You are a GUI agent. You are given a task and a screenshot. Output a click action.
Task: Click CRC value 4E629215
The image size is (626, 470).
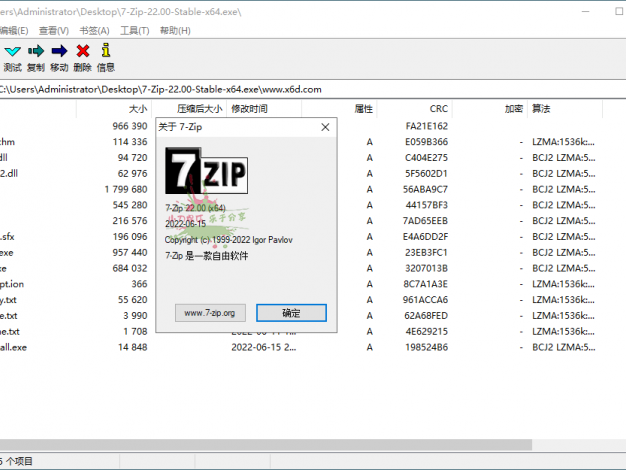coord(426,332)
